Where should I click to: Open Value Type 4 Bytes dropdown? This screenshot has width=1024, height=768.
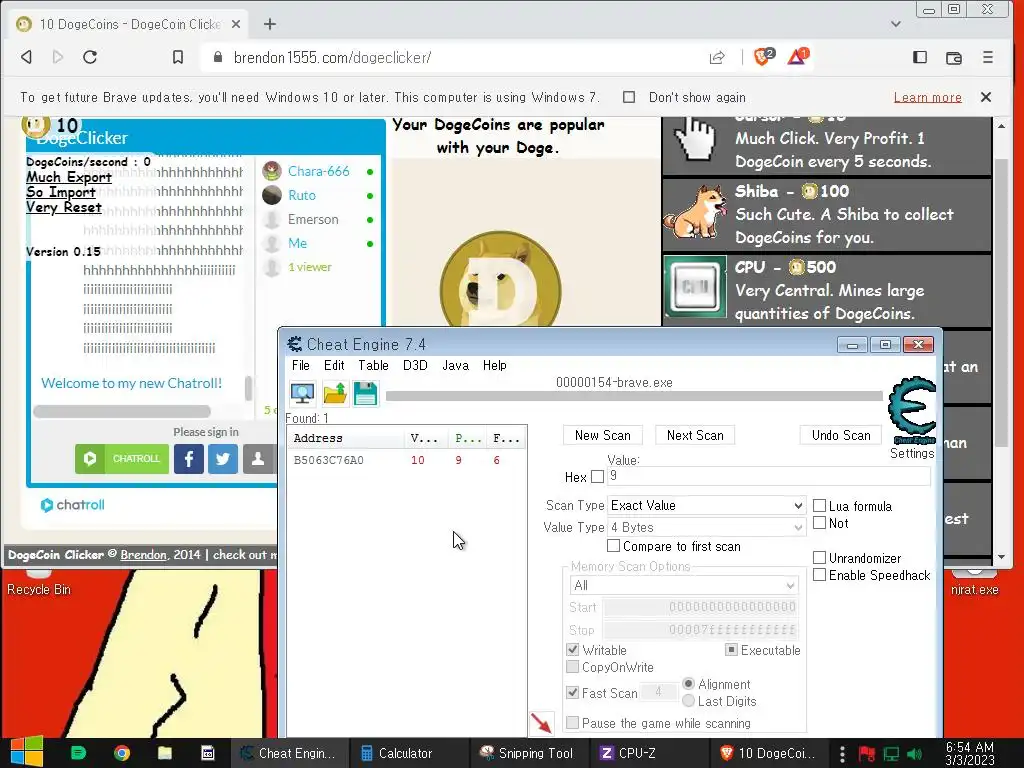[706, 527]
